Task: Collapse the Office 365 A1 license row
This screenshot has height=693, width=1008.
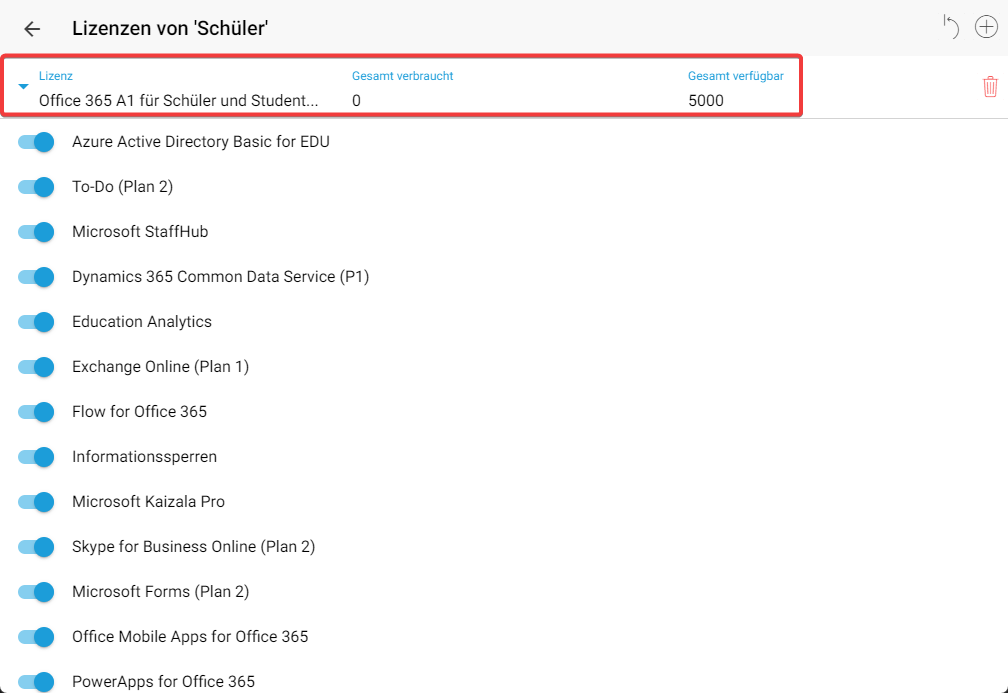Action: tap(24, 86)
